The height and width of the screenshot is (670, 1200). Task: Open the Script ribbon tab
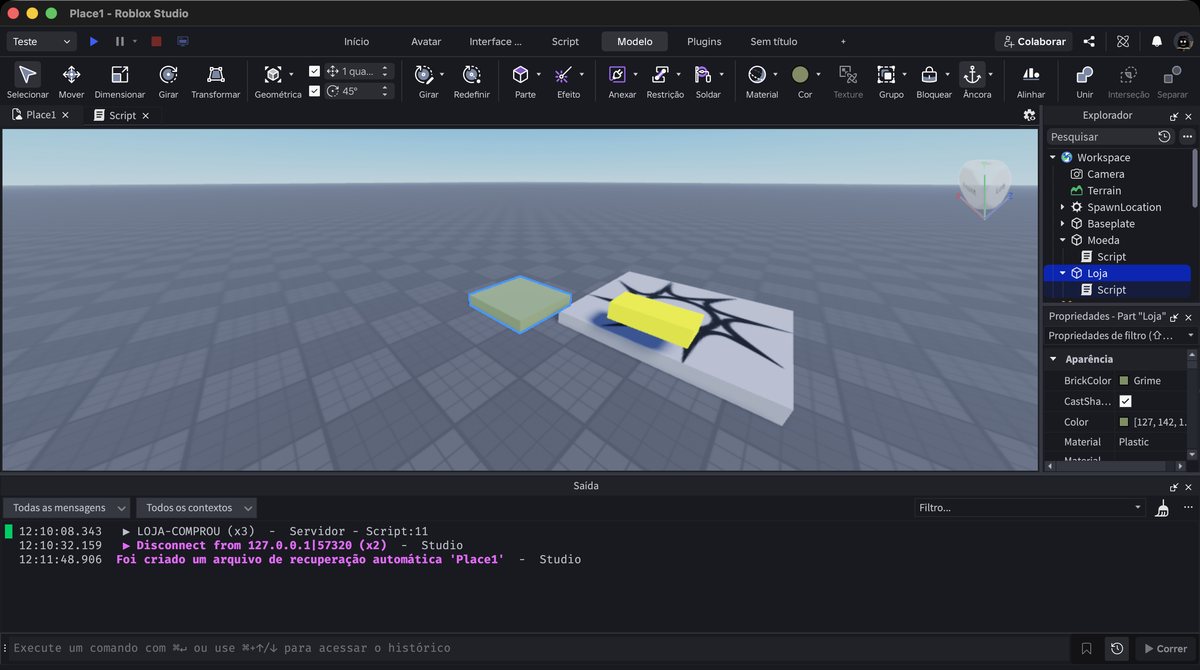pyautogui.click(x=565, y=42)
